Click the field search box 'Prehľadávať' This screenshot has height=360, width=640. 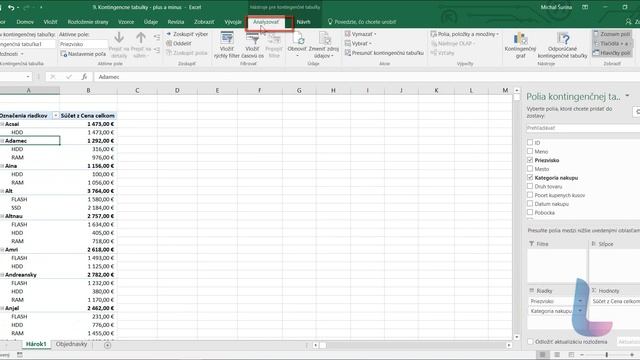click(583, 128)
